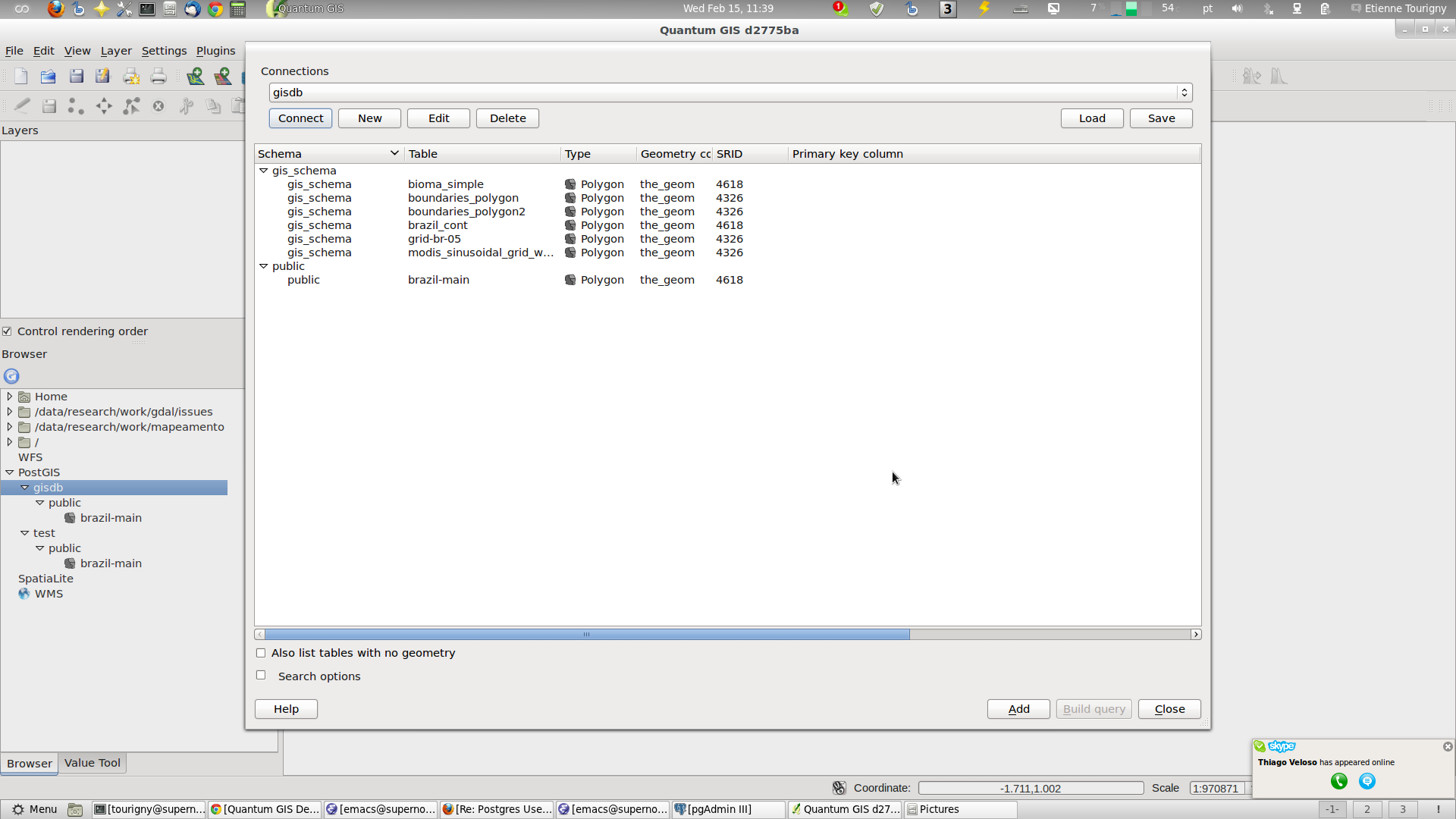Click the Add Vector Layer icon

click(x=195, y=76)
